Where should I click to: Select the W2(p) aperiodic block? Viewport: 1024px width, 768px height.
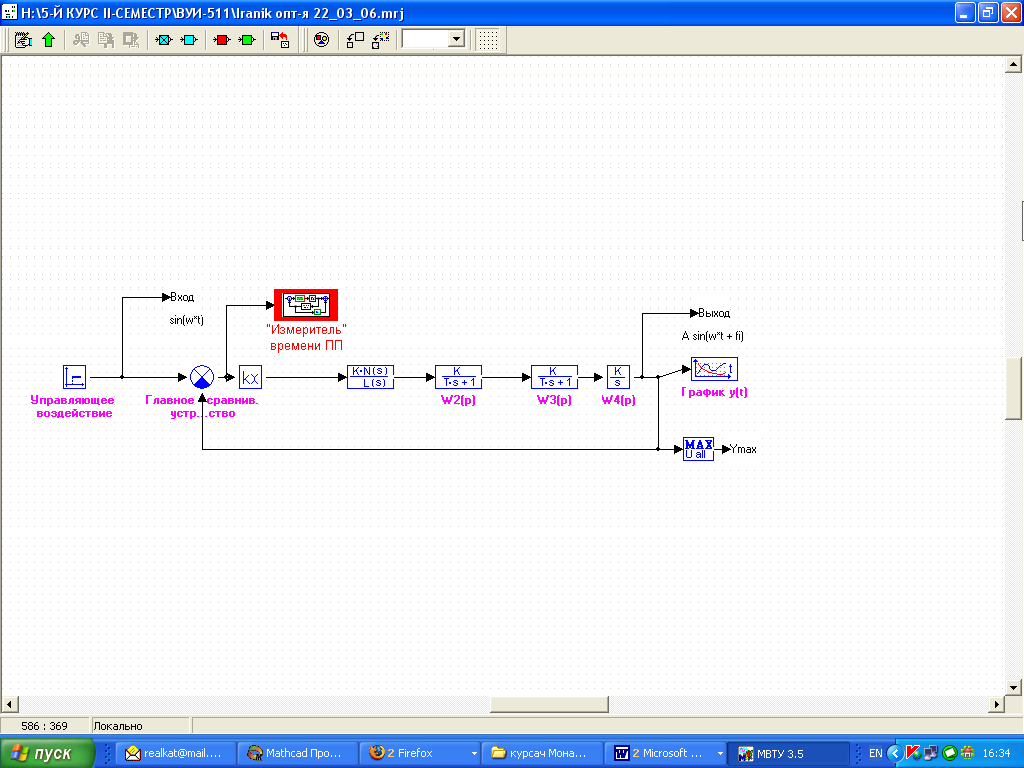coord(458,377)
